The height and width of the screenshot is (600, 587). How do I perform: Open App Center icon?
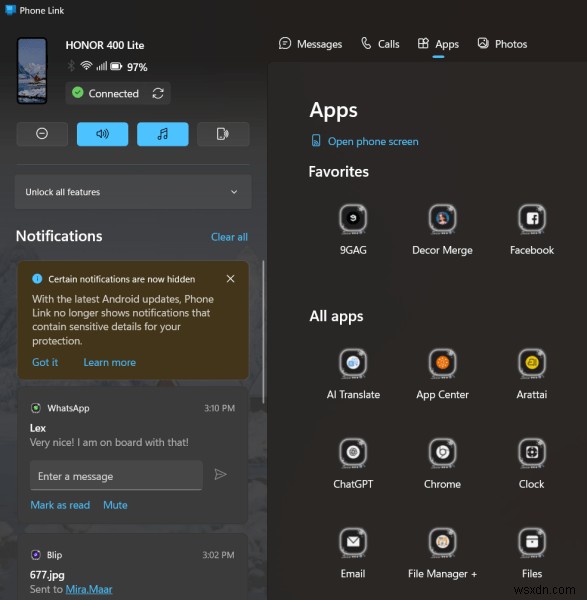coord(442,363)
